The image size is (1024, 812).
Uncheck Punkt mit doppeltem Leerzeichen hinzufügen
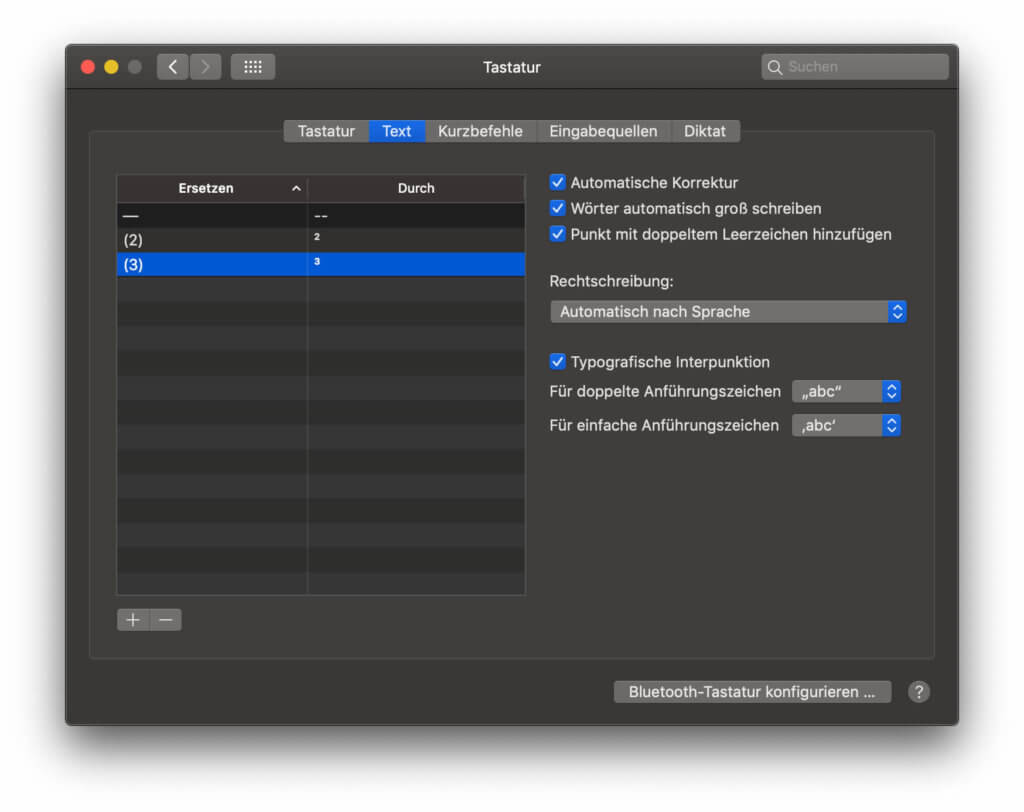557,234
